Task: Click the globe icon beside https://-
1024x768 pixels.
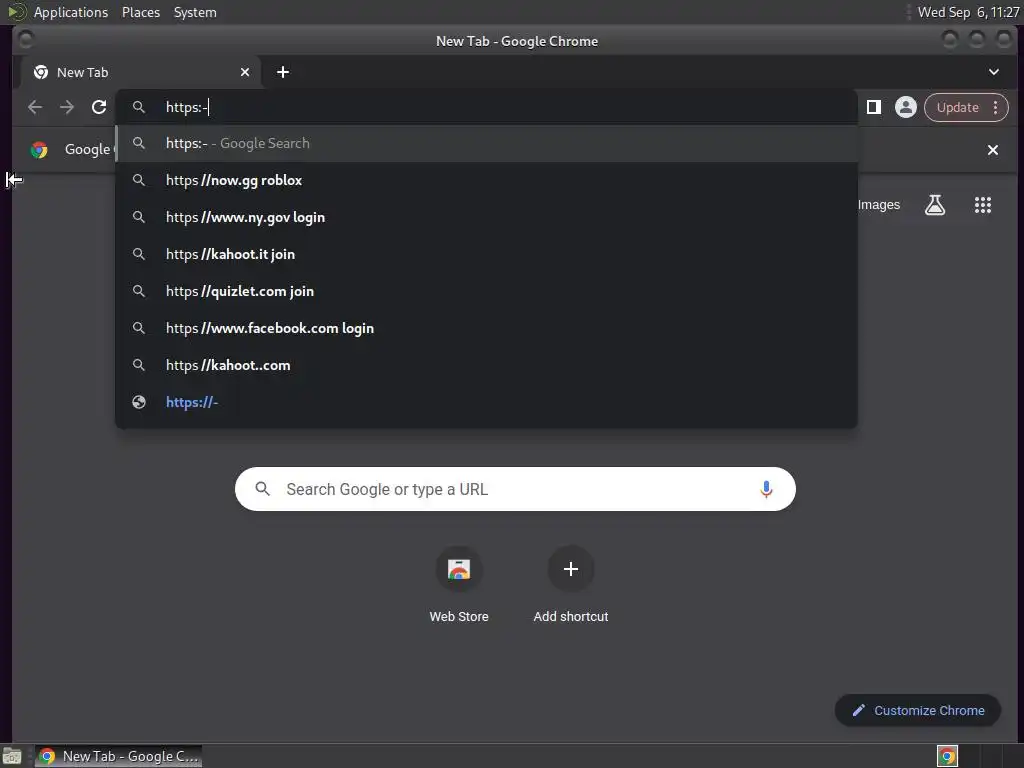Action: (x=138, y=402)
